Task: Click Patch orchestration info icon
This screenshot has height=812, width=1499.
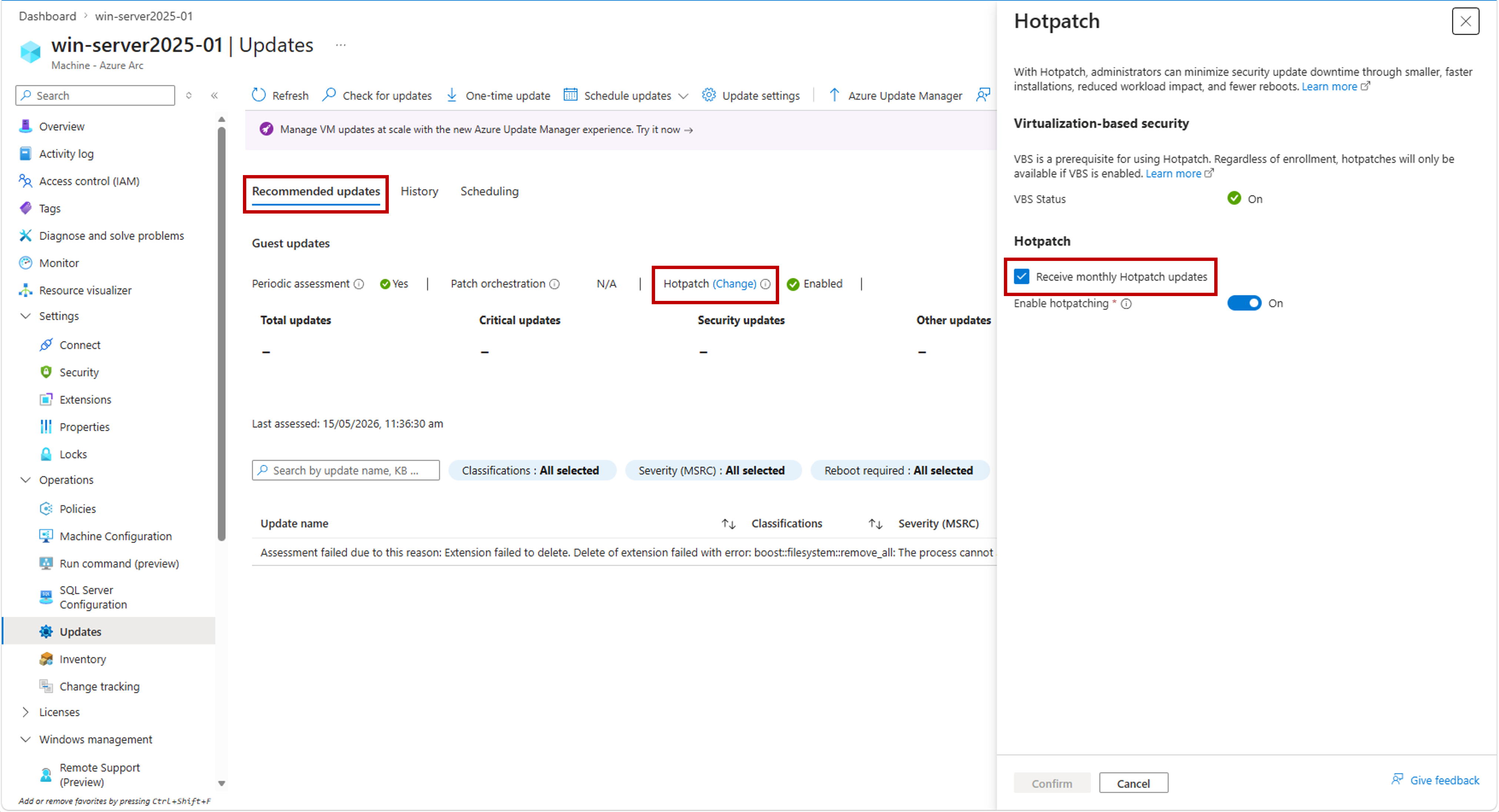Action: (555, 284)
